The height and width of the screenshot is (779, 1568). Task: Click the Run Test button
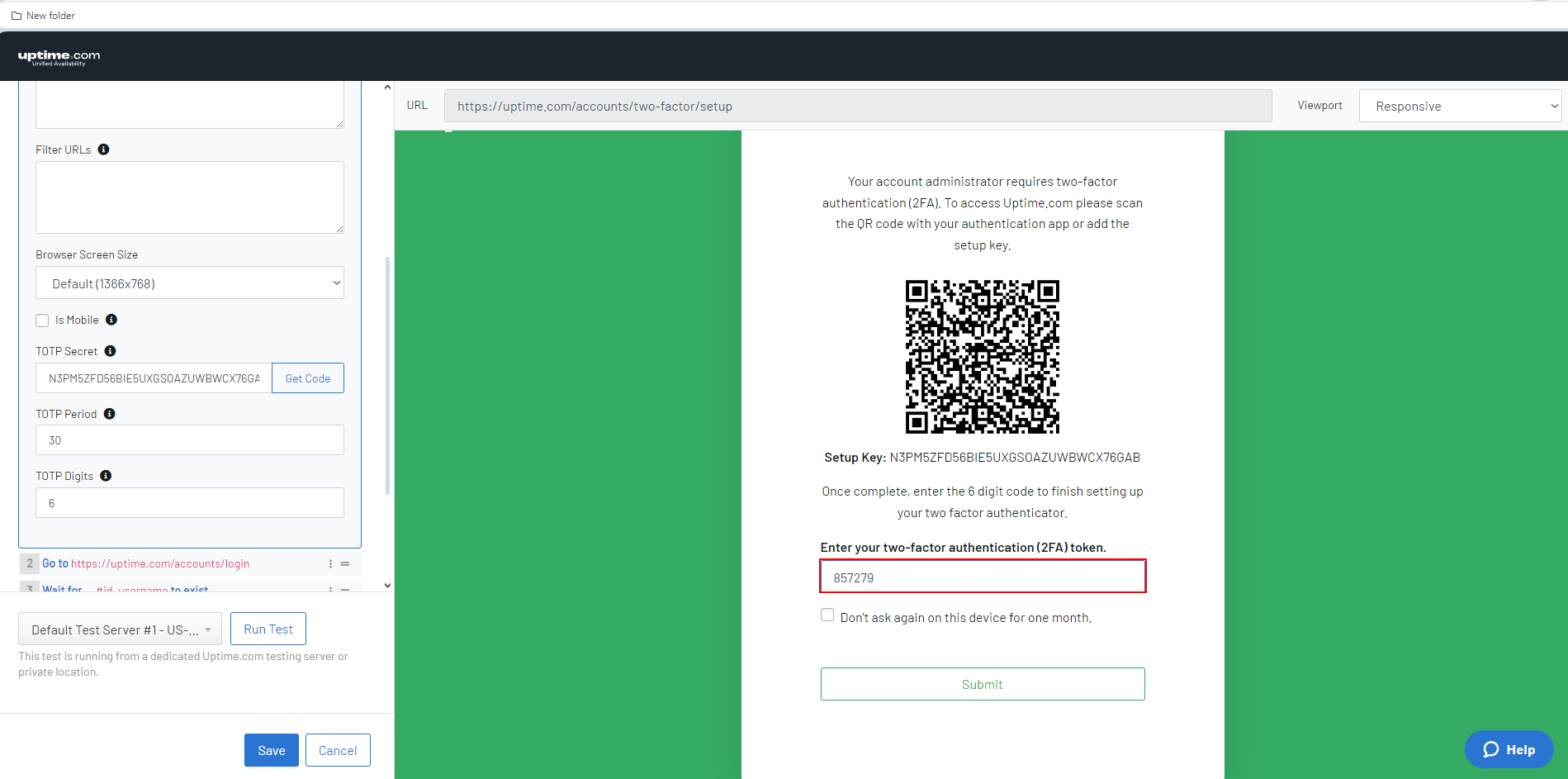[x=268, y=629]
